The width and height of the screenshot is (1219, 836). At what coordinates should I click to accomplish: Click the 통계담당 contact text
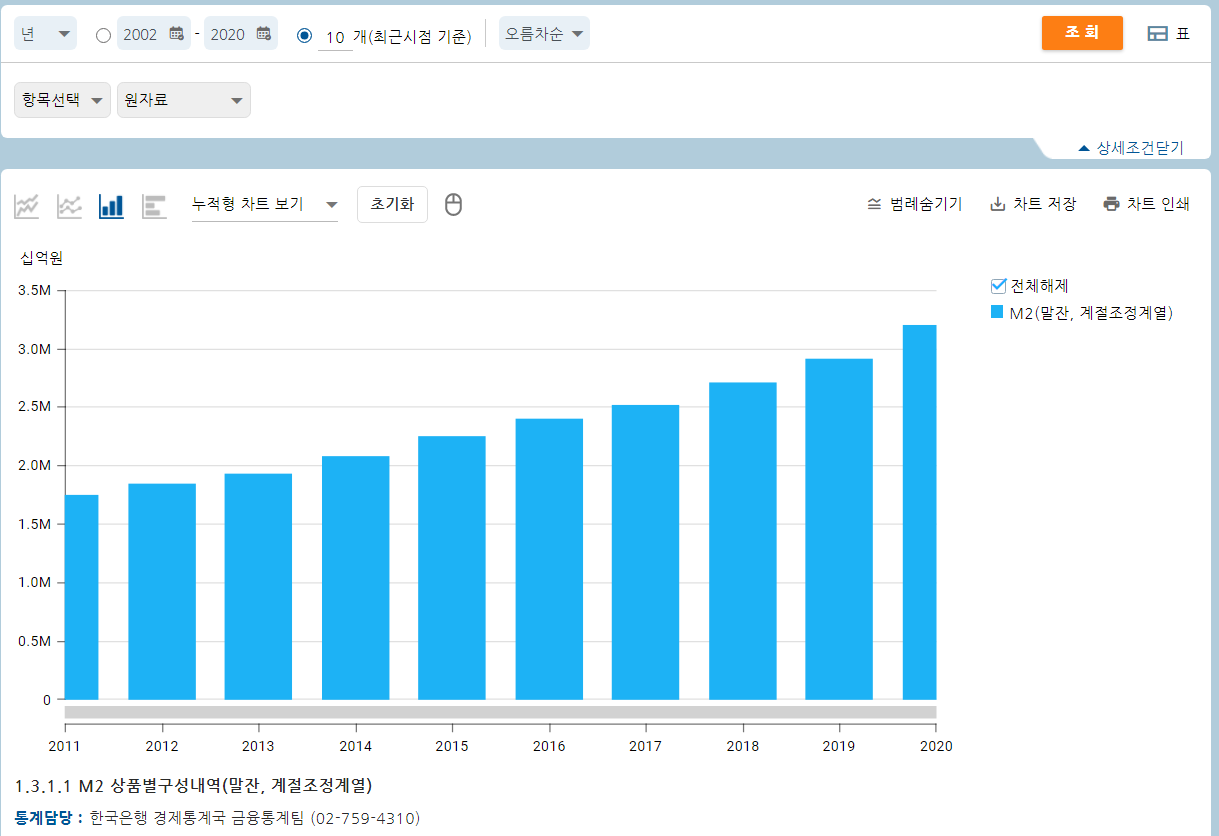point(218,818)
